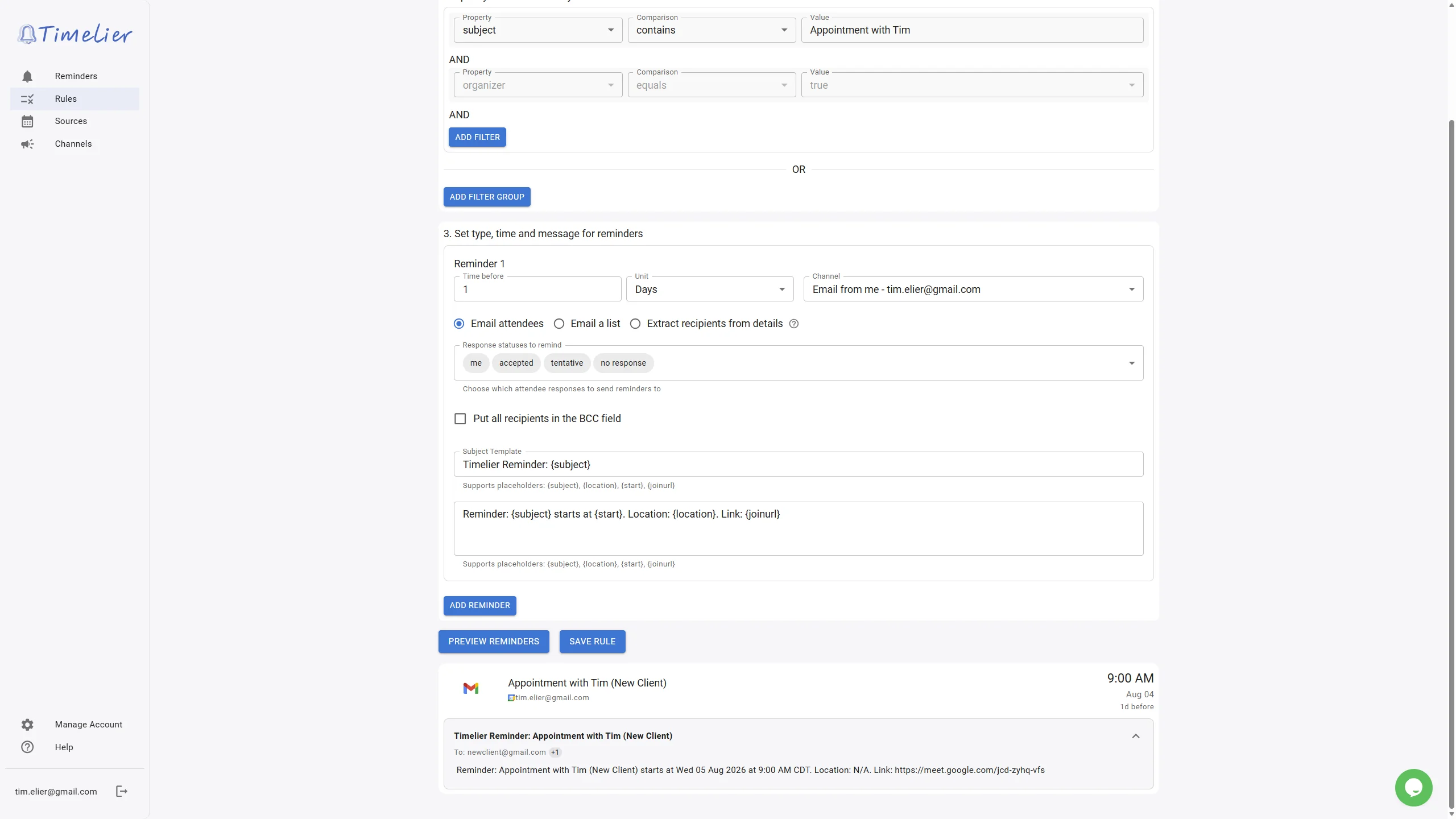
Task: Click PREVIEW REMINDERS button
Action: (494, 642)
